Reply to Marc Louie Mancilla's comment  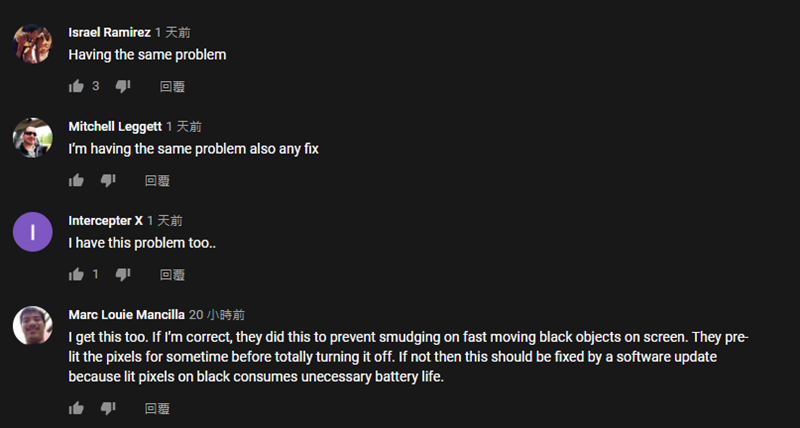(x=157, y=408)
